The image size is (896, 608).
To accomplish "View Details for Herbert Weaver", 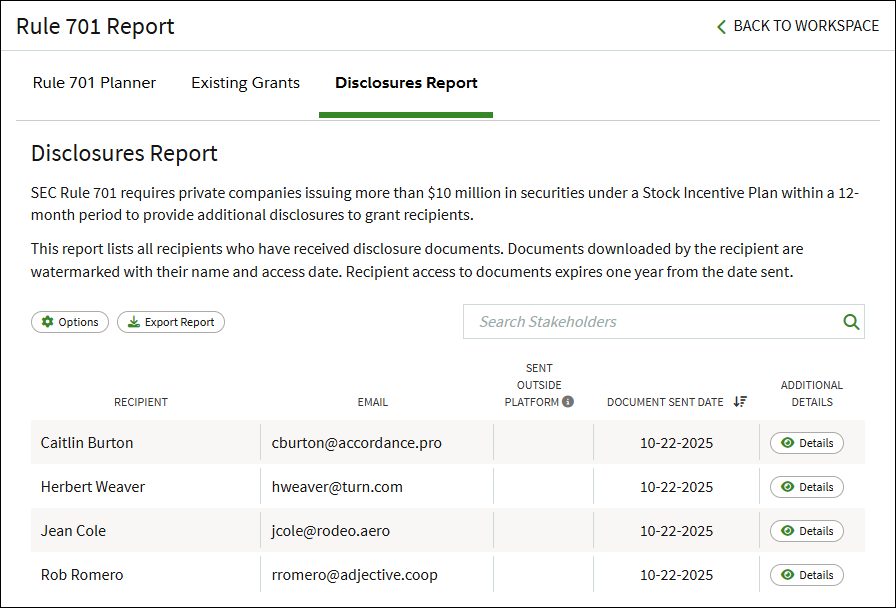I will pyautogui.click(x=806, y=487).
